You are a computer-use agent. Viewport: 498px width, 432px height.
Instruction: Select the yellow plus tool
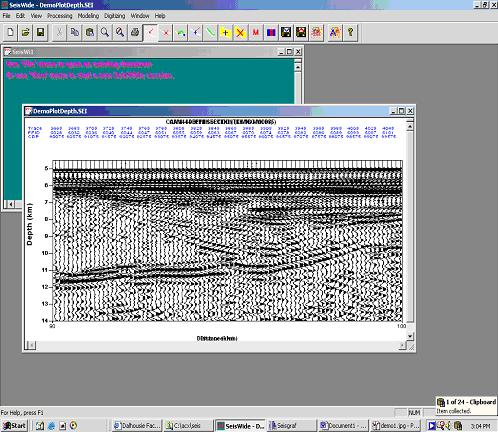point(225,32)
